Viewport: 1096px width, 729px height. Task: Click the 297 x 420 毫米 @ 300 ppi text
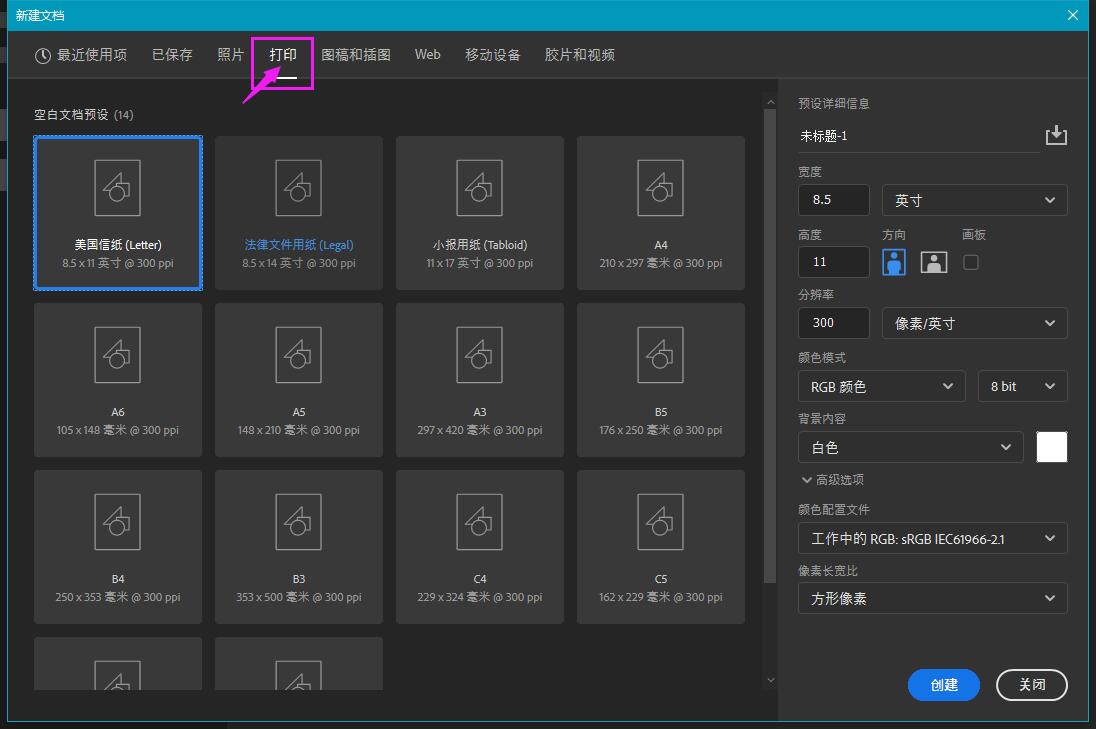point(480,431)
